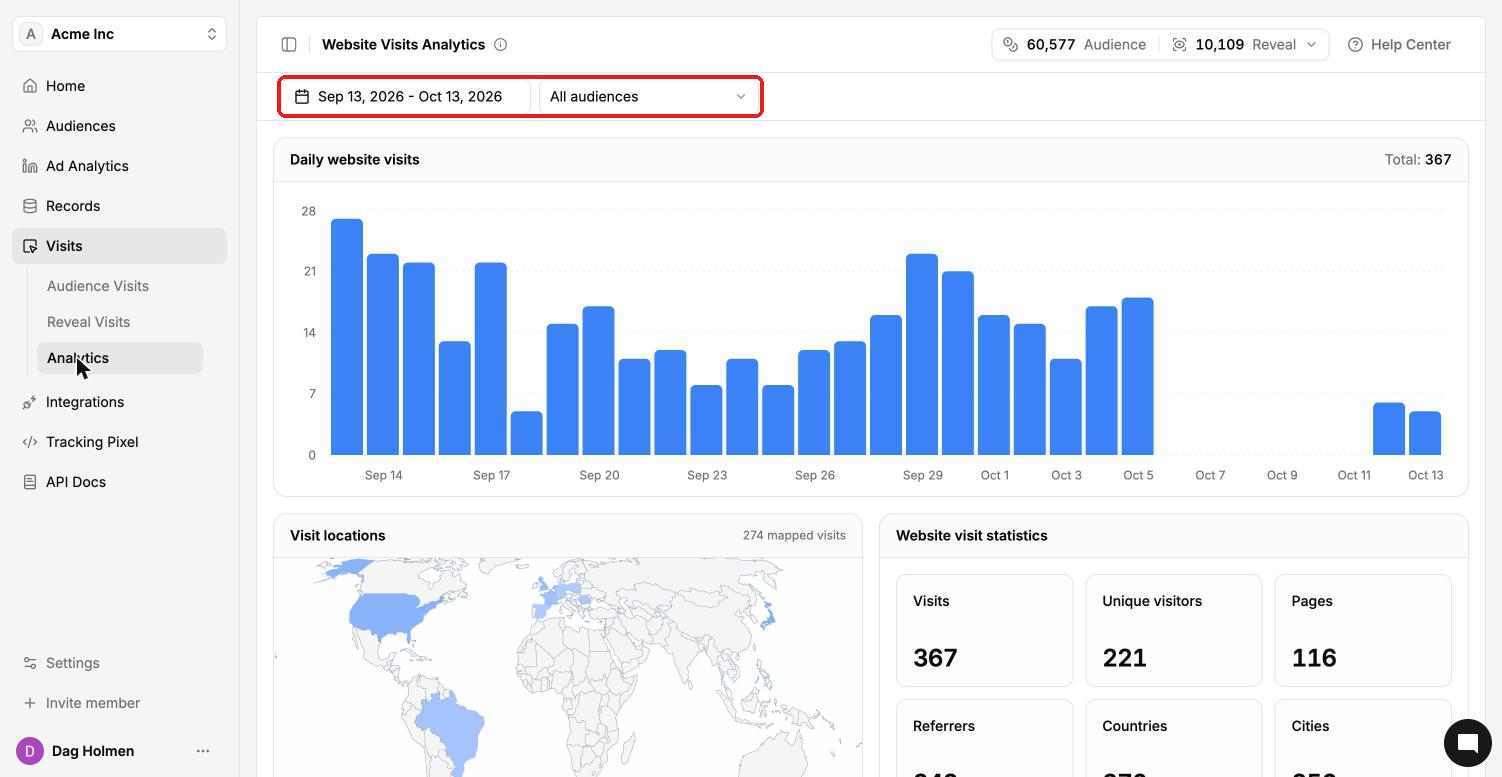Click the Dag Holmen avatar
This screenshot has width=1502, height=777.
(x=30, y=751)
